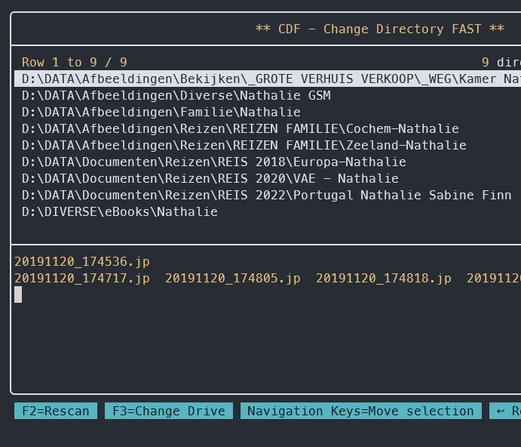Click the partially visible return arrow button
Screen dimensions: 521x447
505,411
